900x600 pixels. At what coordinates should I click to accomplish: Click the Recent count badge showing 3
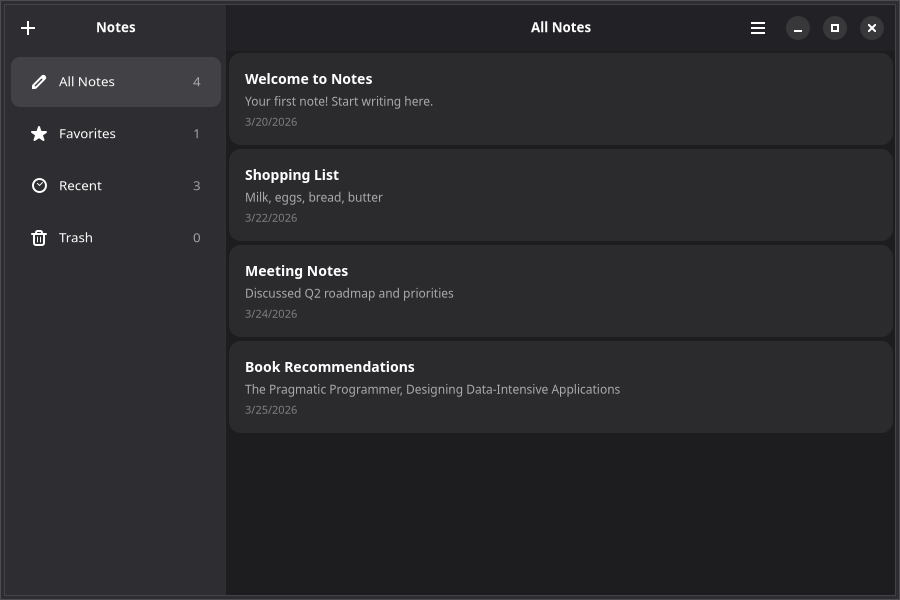[x=196, y=186]
